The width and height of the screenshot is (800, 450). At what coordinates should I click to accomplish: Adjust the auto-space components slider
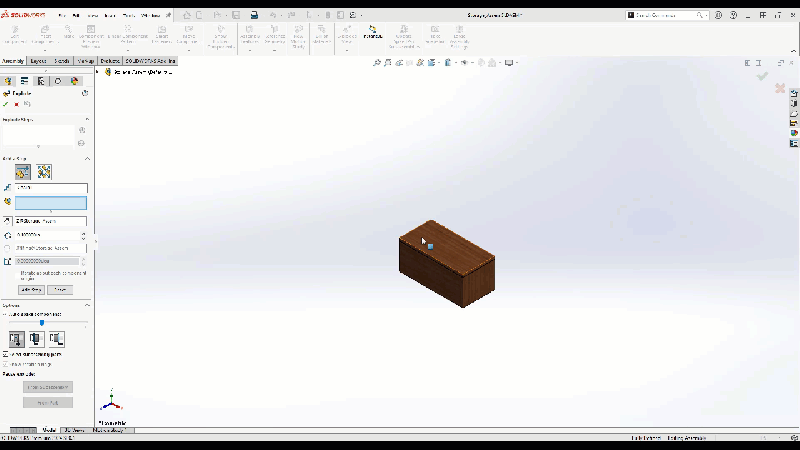42,322
